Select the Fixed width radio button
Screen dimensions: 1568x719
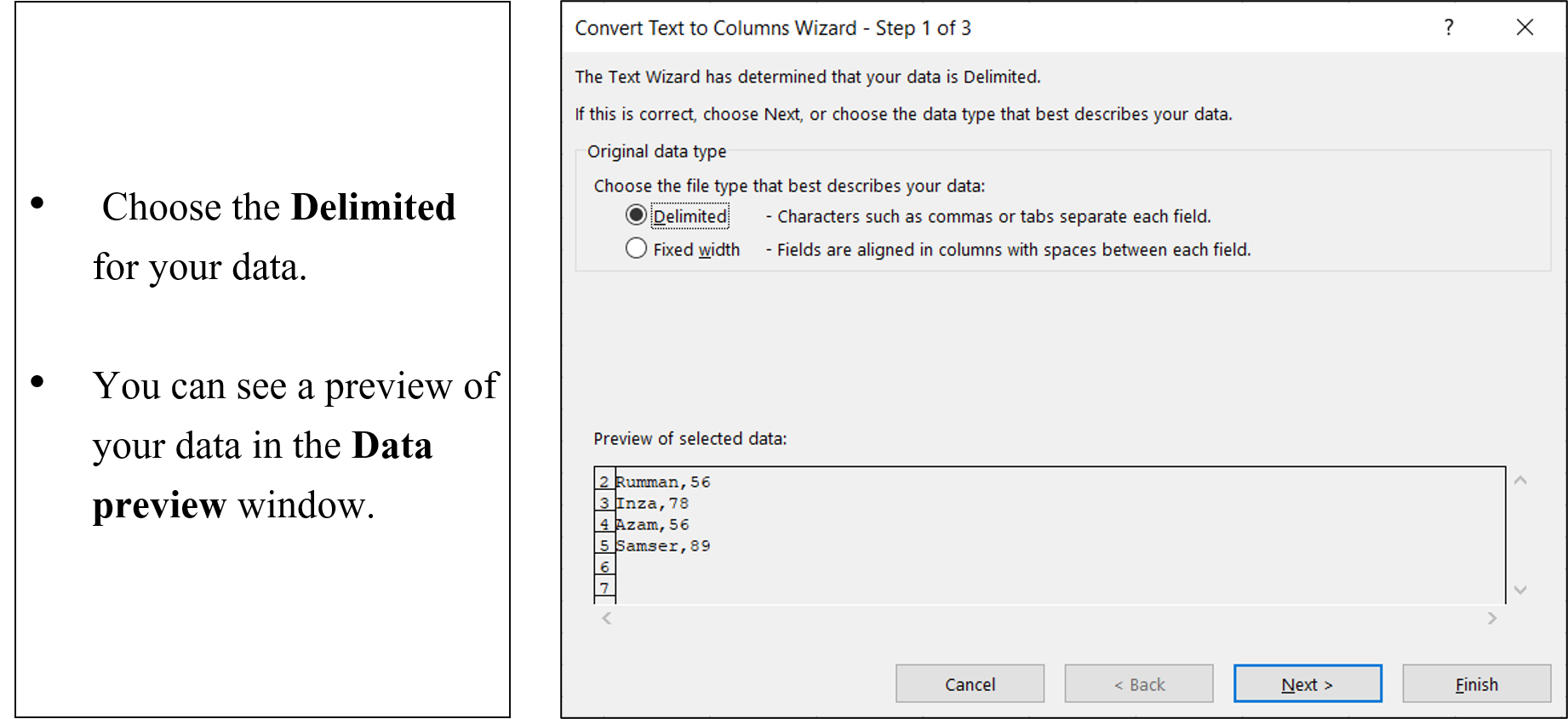coord(636,248)
